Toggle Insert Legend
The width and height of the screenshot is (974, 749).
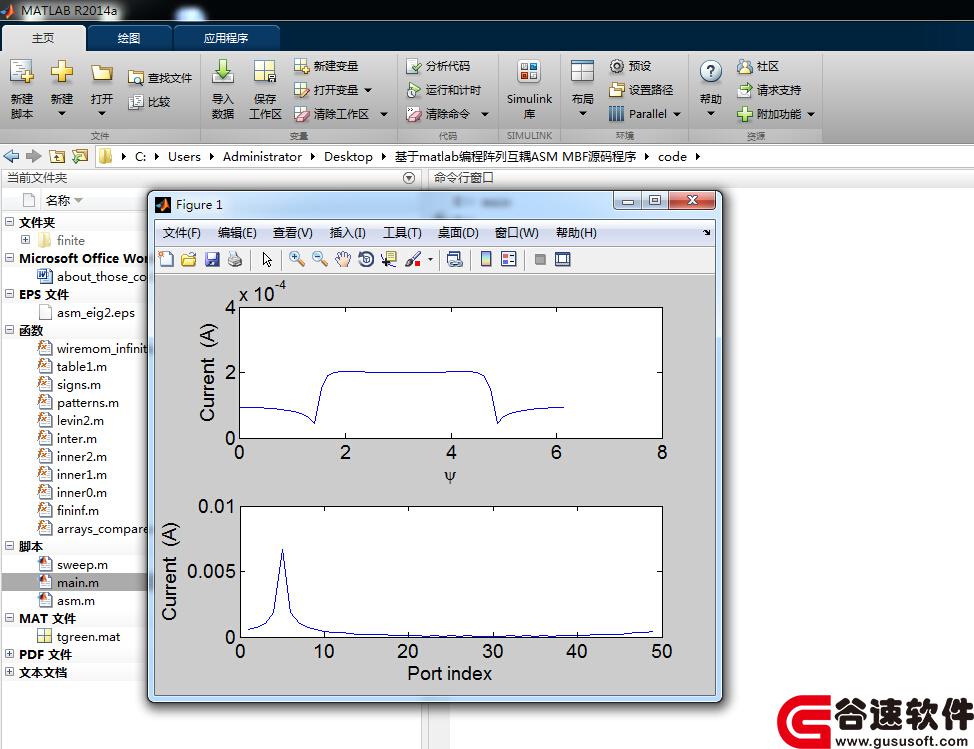(x=509, y=259)
